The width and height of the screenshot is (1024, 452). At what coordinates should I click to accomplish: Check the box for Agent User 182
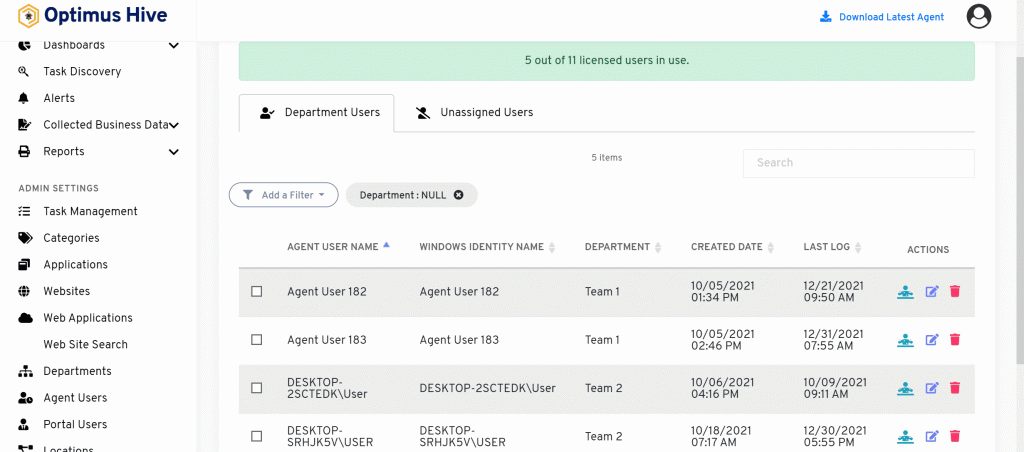point(257,291)
